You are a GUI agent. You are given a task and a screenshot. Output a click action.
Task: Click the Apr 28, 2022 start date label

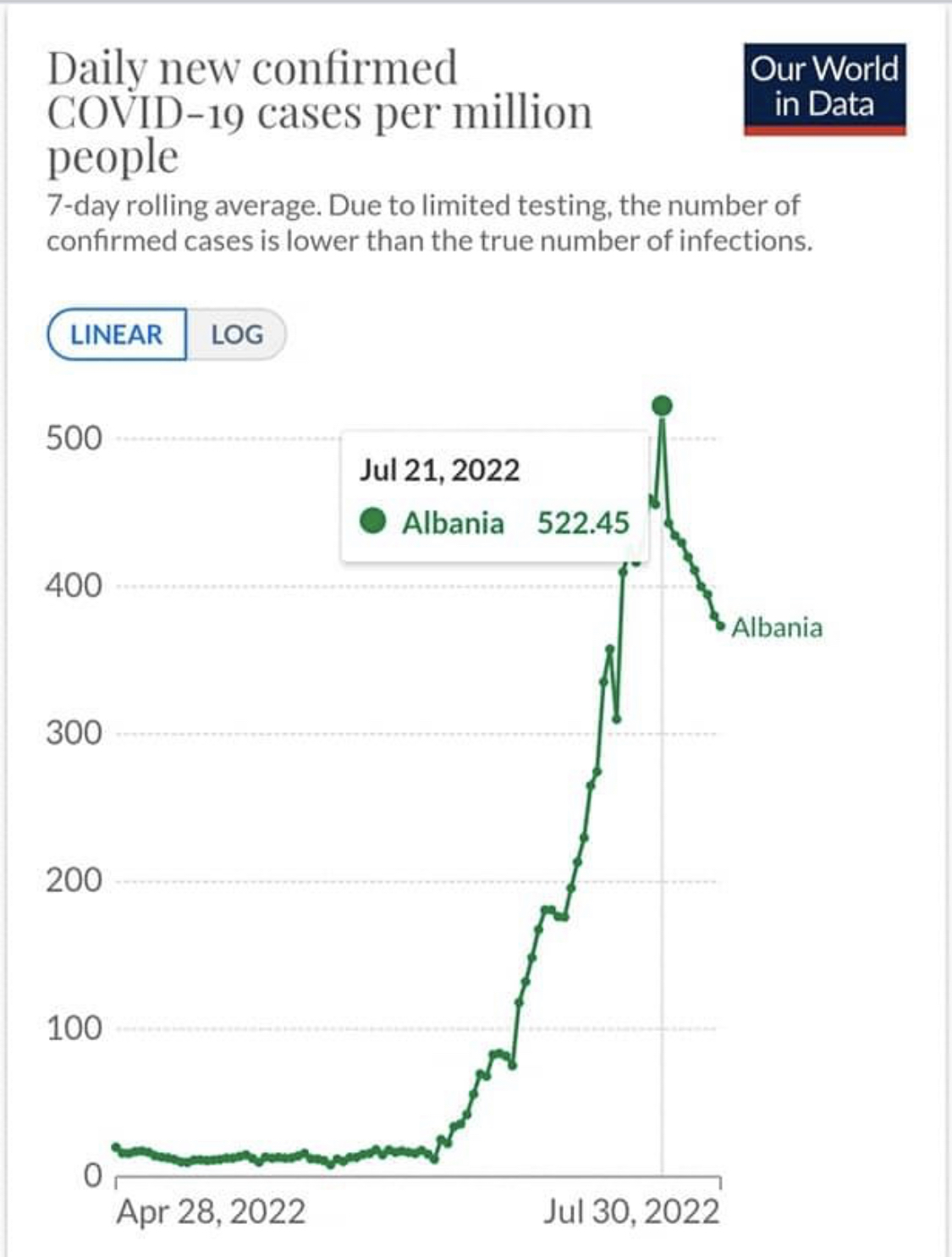211,1211
